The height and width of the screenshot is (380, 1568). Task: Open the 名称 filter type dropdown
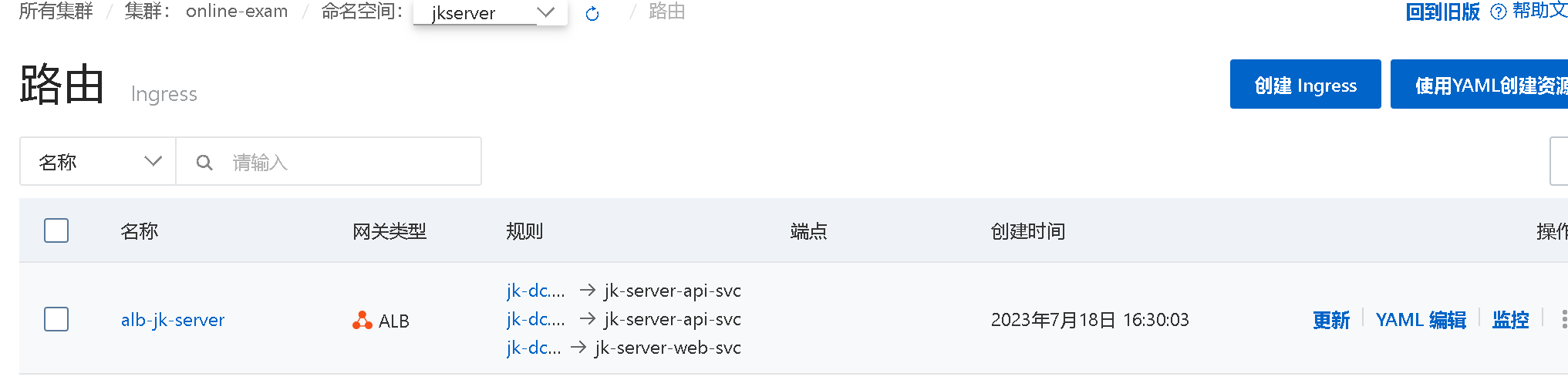(x=99, y=162)
